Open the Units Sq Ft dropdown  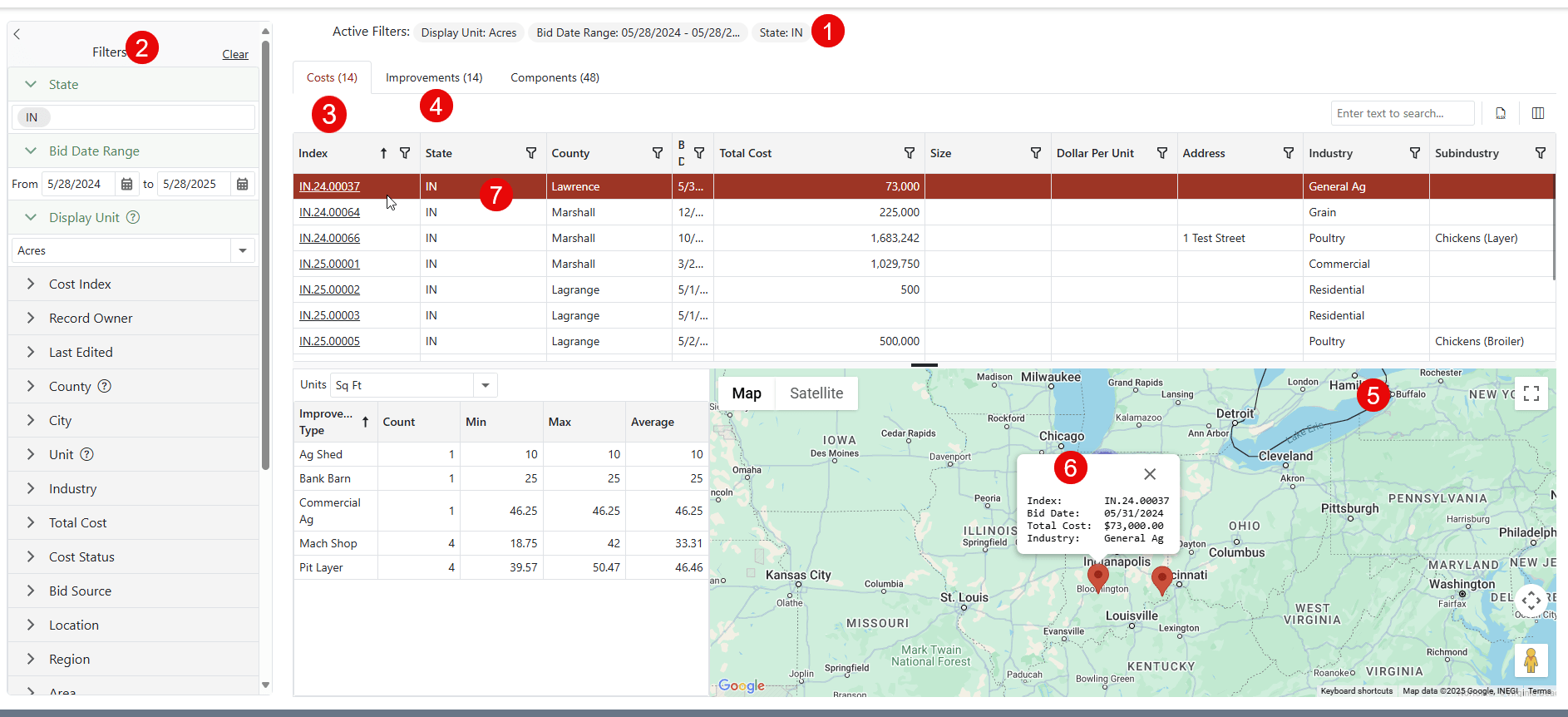[x=485, y=385]
